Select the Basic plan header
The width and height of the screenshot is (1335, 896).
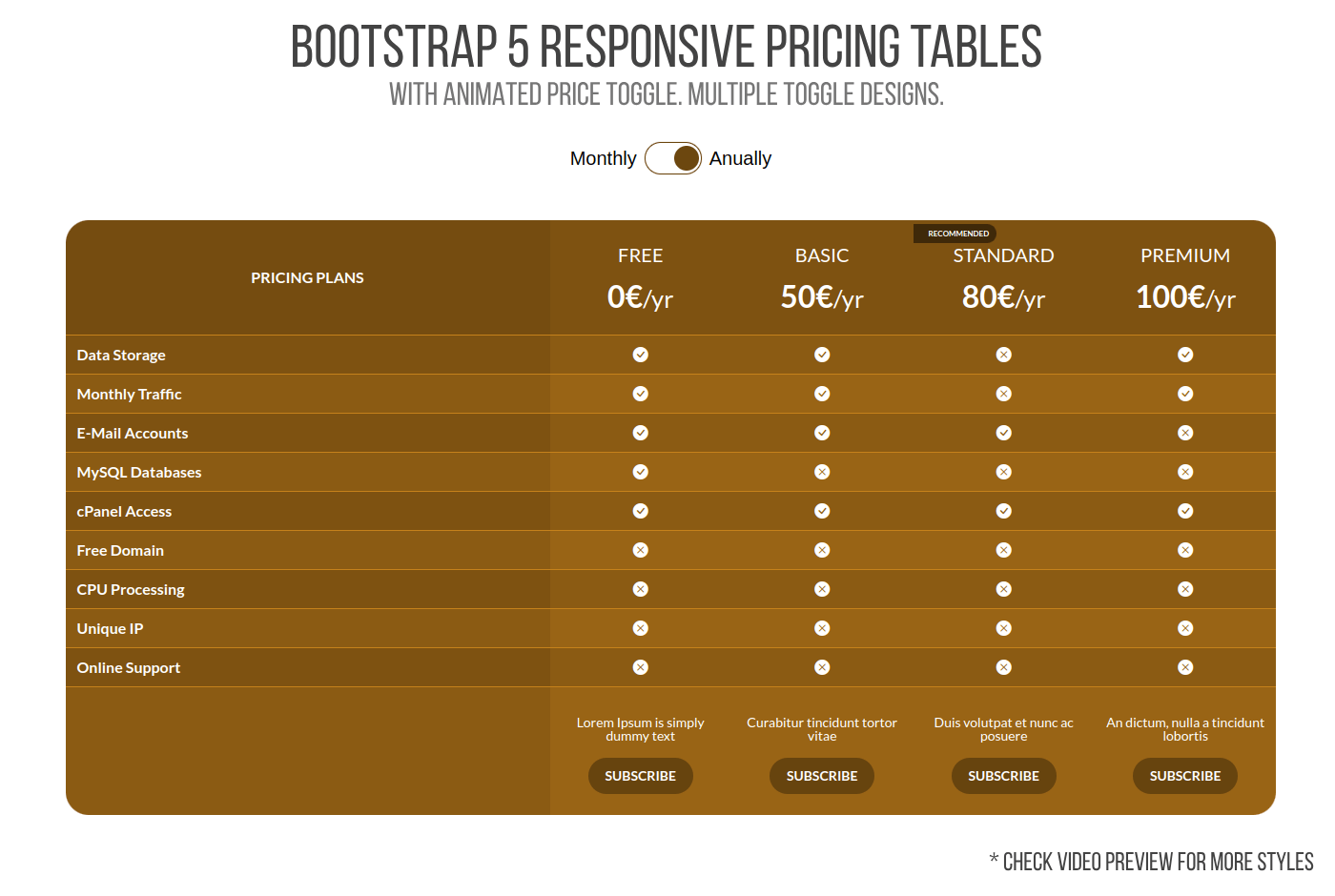822,255
